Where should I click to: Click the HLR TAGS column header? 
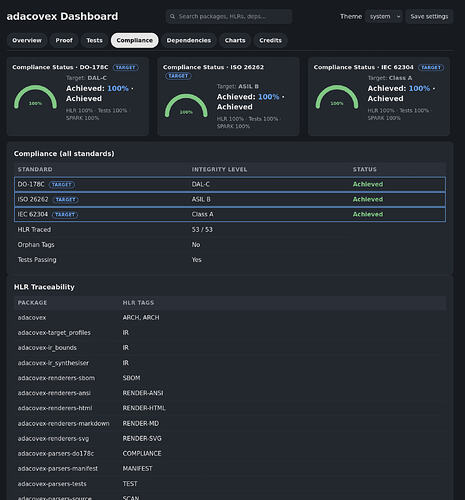tap(138, 303)
